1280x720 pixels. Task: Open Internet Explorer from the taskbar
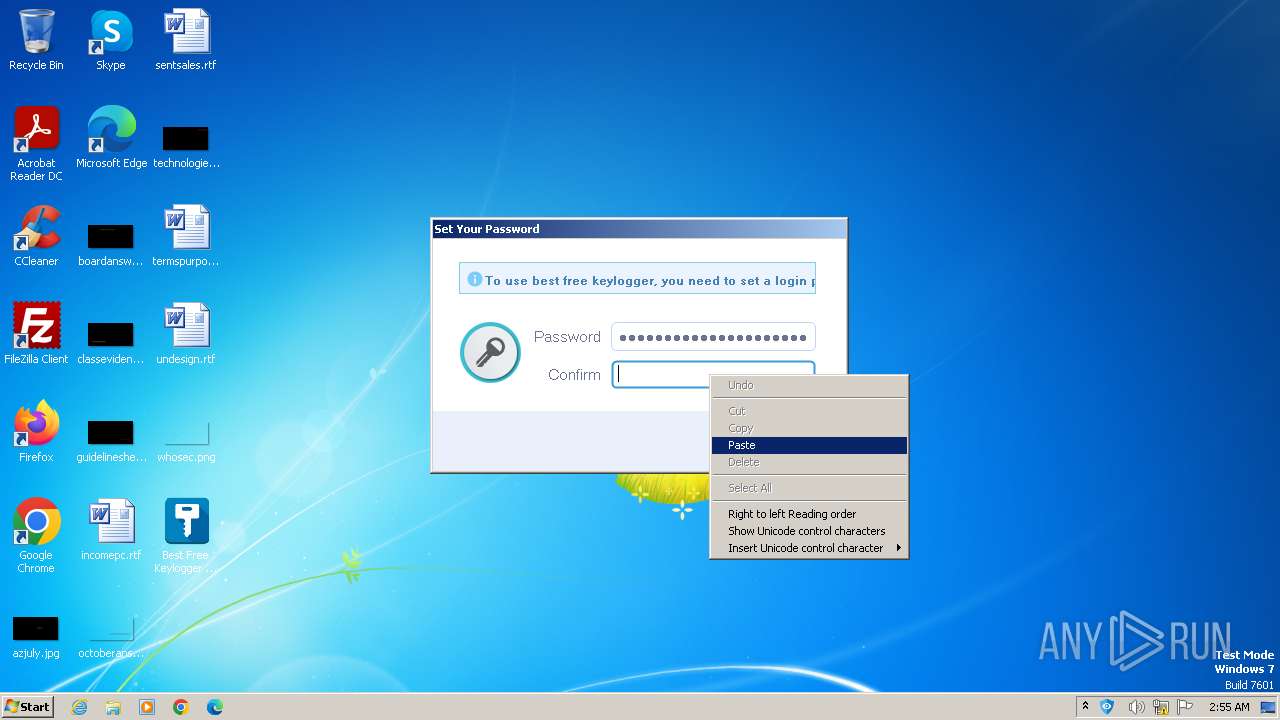(x=79, y=707)
